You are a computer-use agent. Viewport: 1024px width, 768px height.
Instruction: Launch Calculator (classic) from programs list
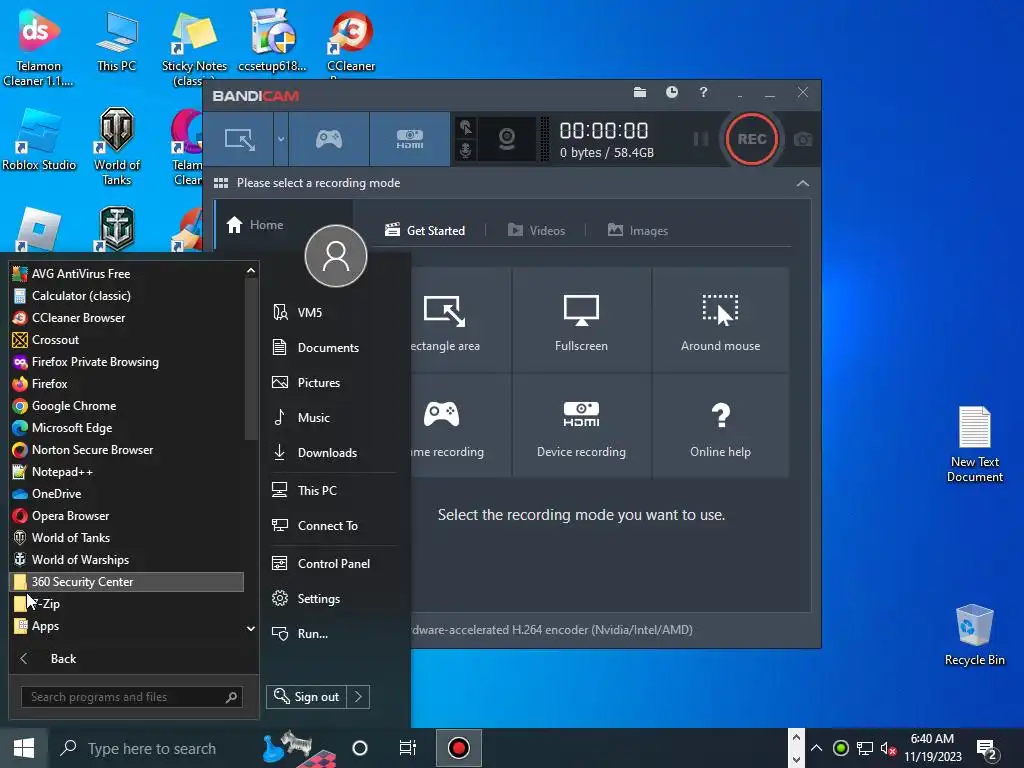tap(128, 296)
